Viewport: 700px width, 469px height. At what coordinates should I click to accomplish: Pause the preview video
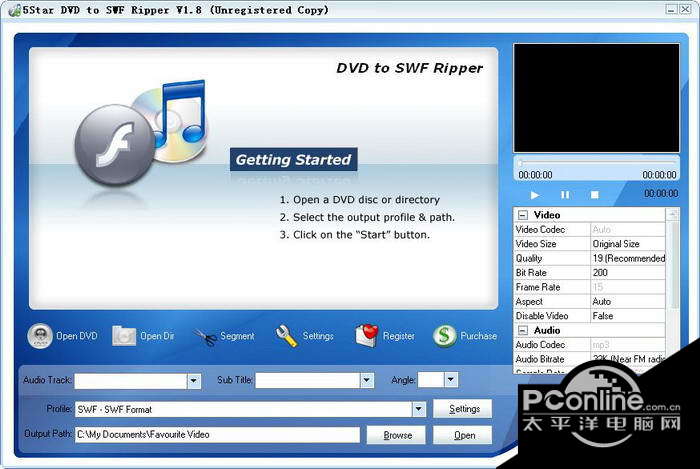565,195
